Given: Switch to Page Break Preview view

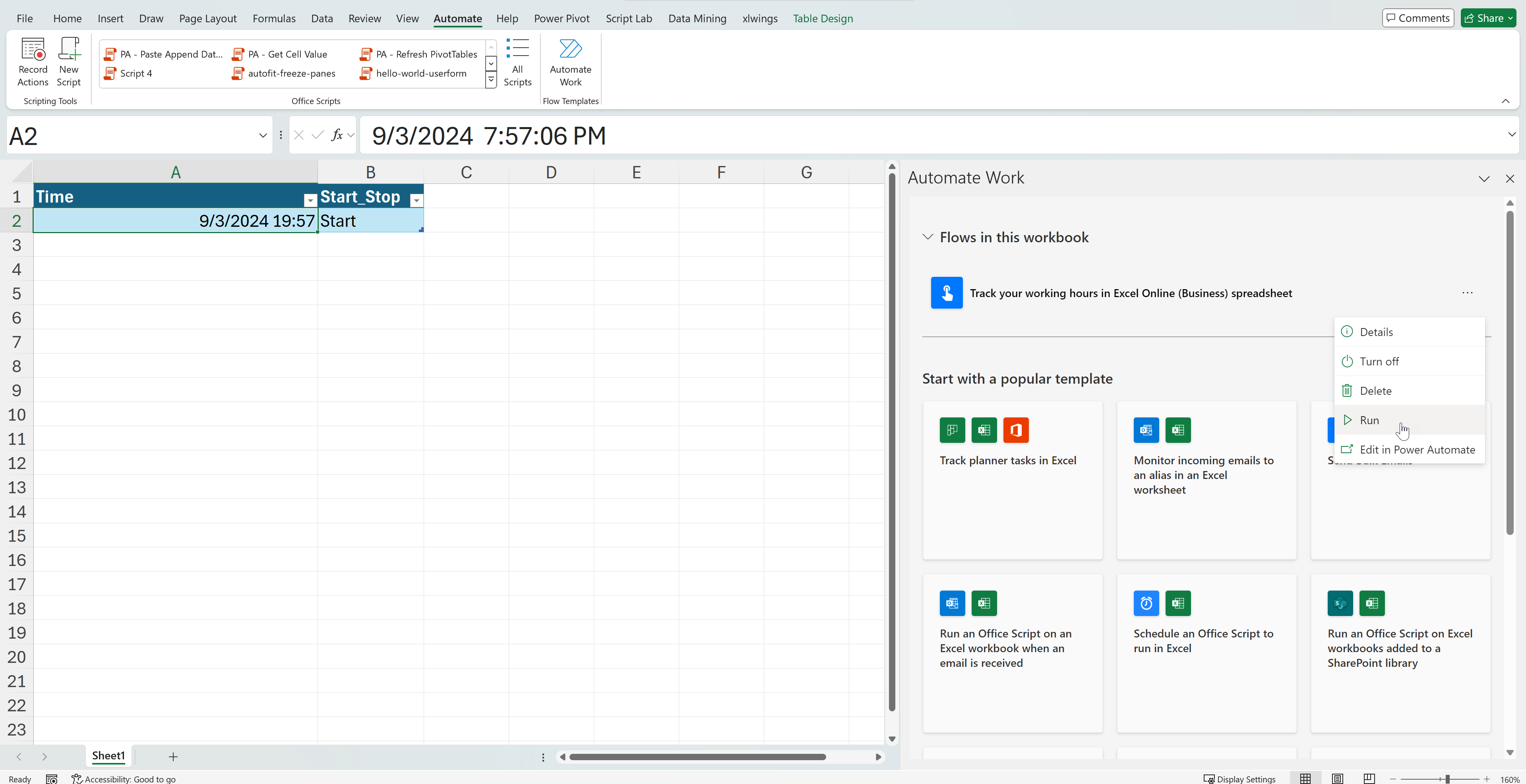Looking at the screenshot, I should click(1368, 778).
